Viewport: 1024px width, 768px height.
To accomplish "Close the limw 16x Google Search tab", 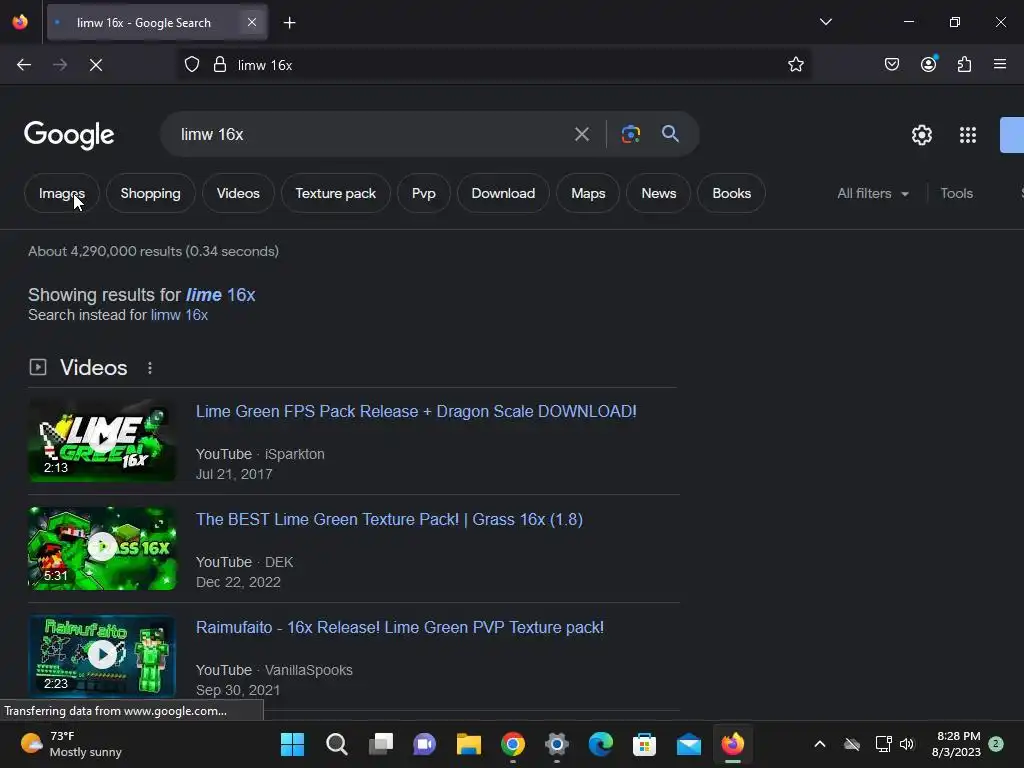I will click(x=251, y=23).
